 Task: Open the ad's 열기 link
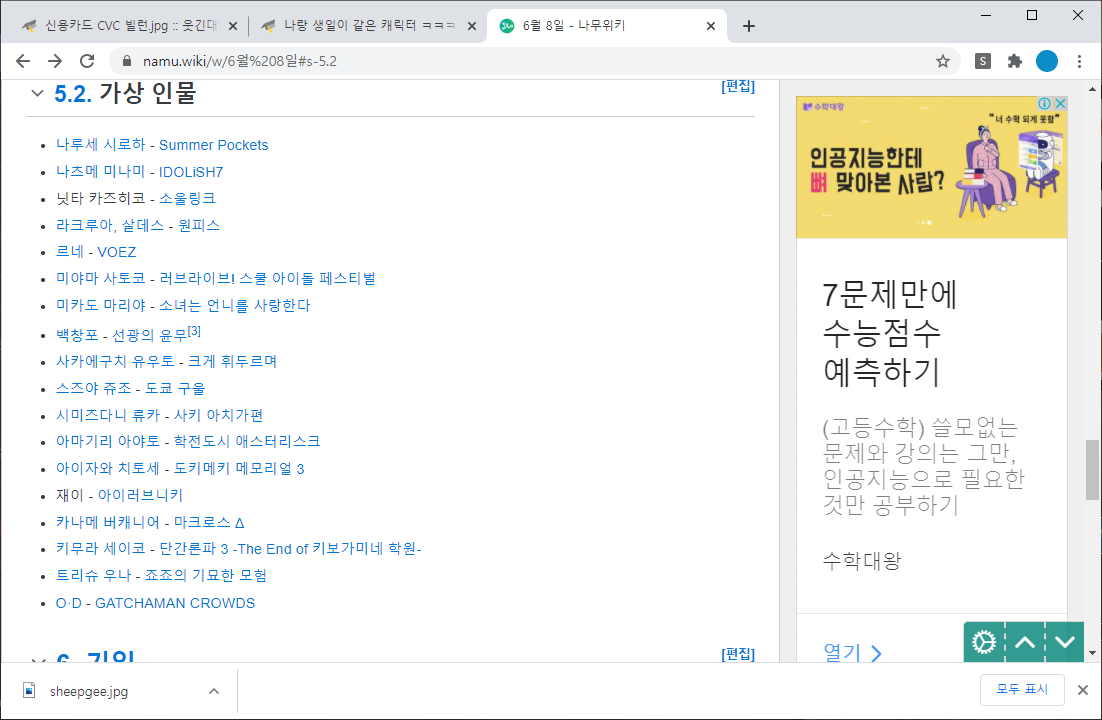click(x=852, y=652)
